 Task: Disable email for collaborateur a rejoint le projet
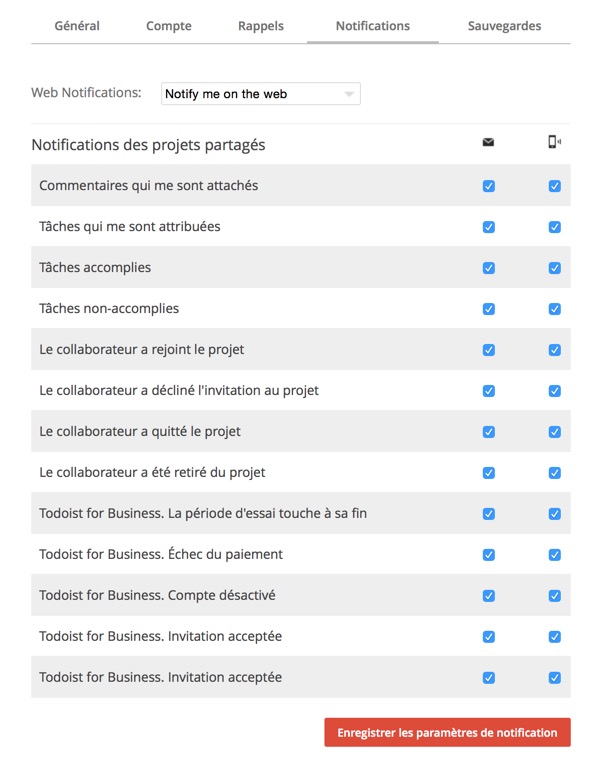[489, 350]
